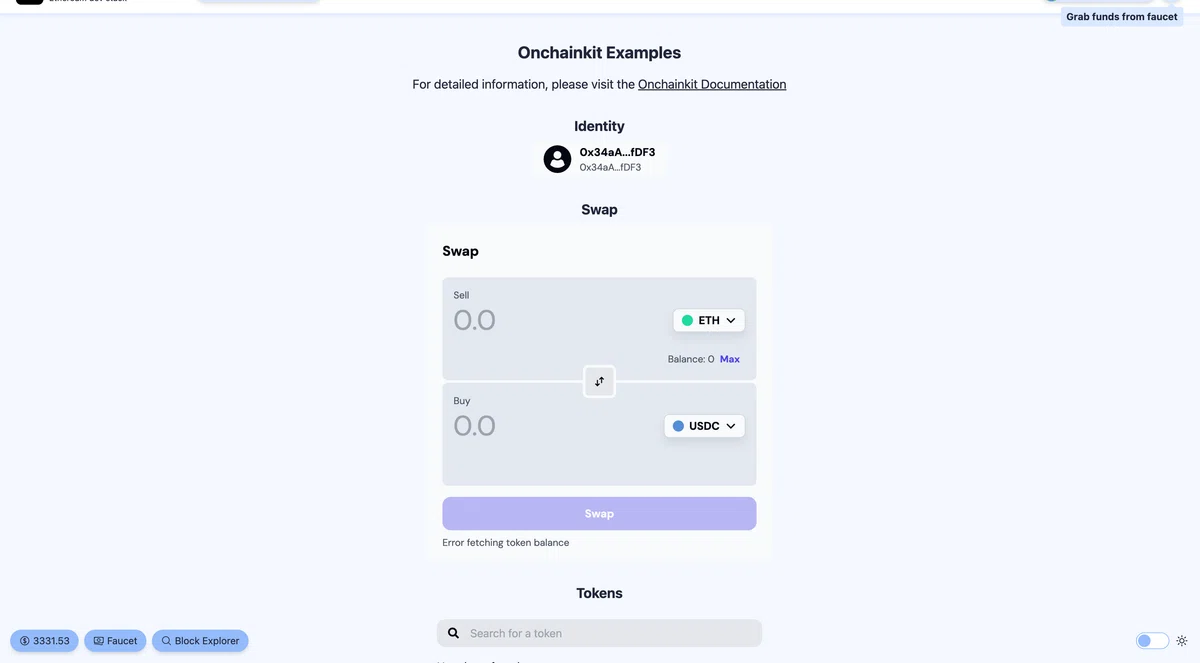Open the Faucet button

[x=115, y=641]
